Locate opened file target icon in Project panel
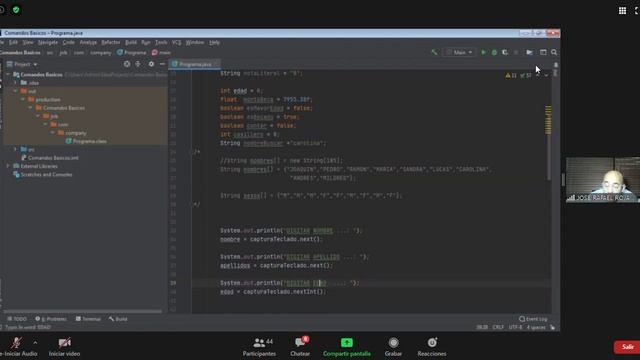The height and width of the screenshot is (360, 640). coord(127,64)
